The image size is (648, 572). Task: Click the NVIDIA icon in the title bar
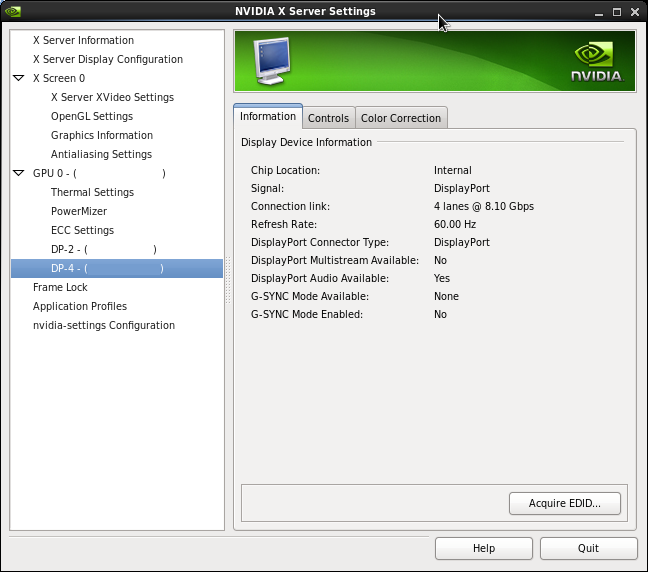click(13, 11)
